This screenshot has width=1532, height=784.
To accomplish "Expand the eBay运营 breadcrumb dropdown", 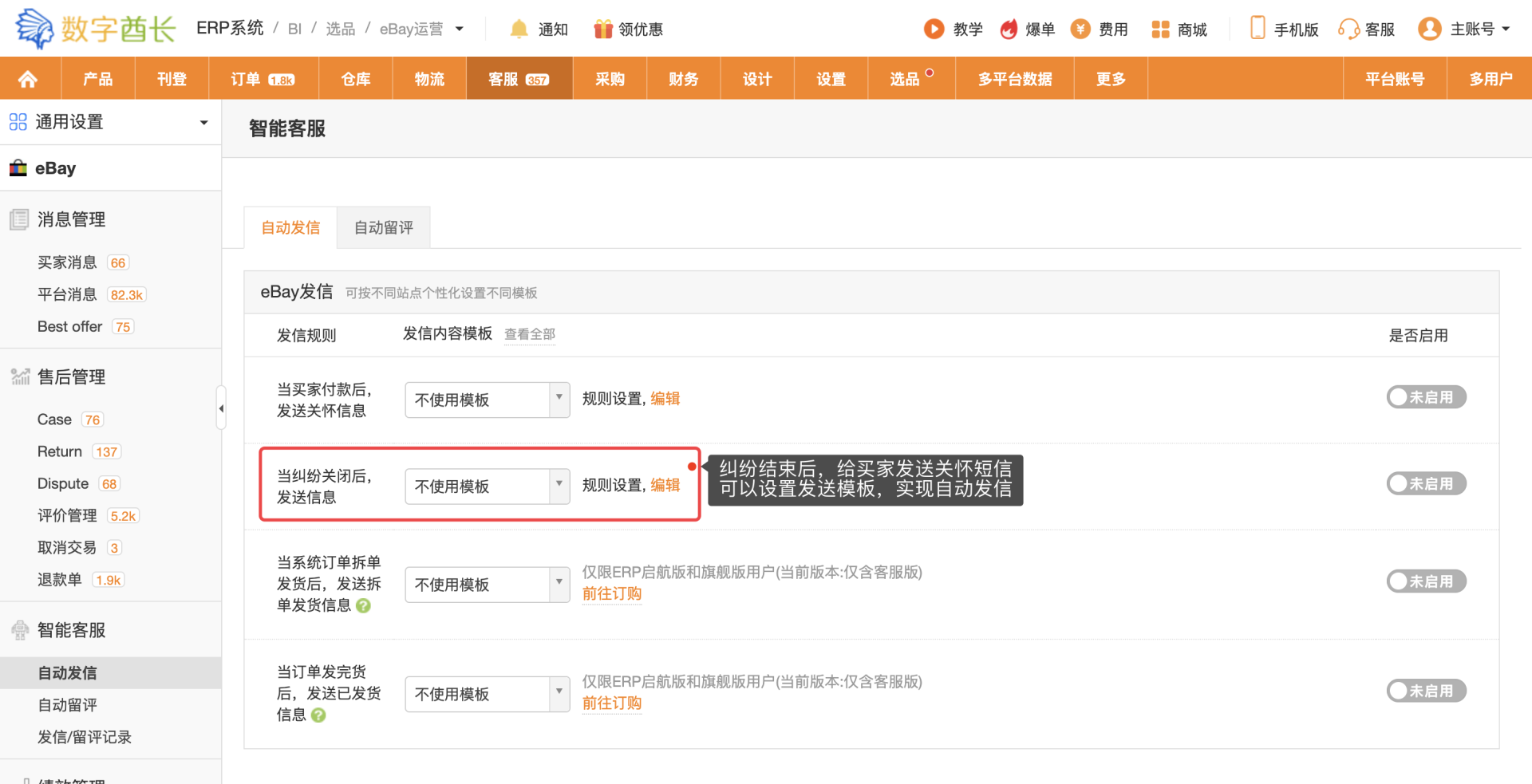I will click(459, 29).
